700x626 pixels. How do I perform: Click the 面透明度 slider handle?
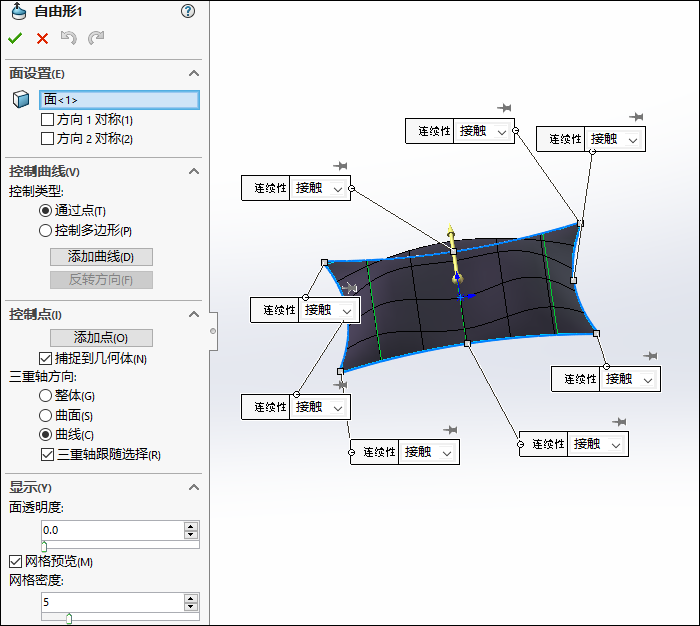[44, 546]
